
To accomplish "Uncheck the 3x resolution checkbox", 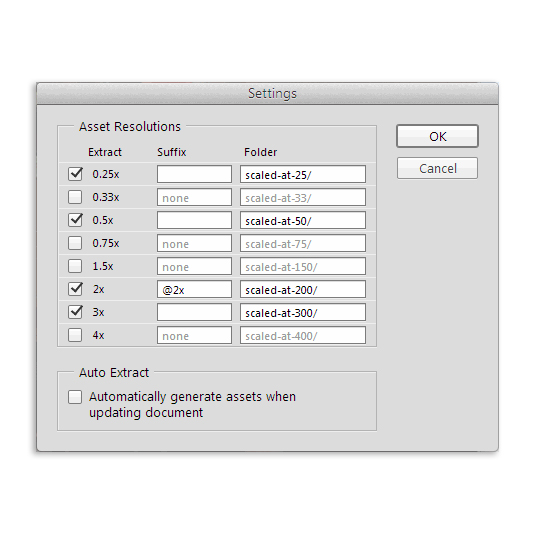I will [x=75, y=312].
